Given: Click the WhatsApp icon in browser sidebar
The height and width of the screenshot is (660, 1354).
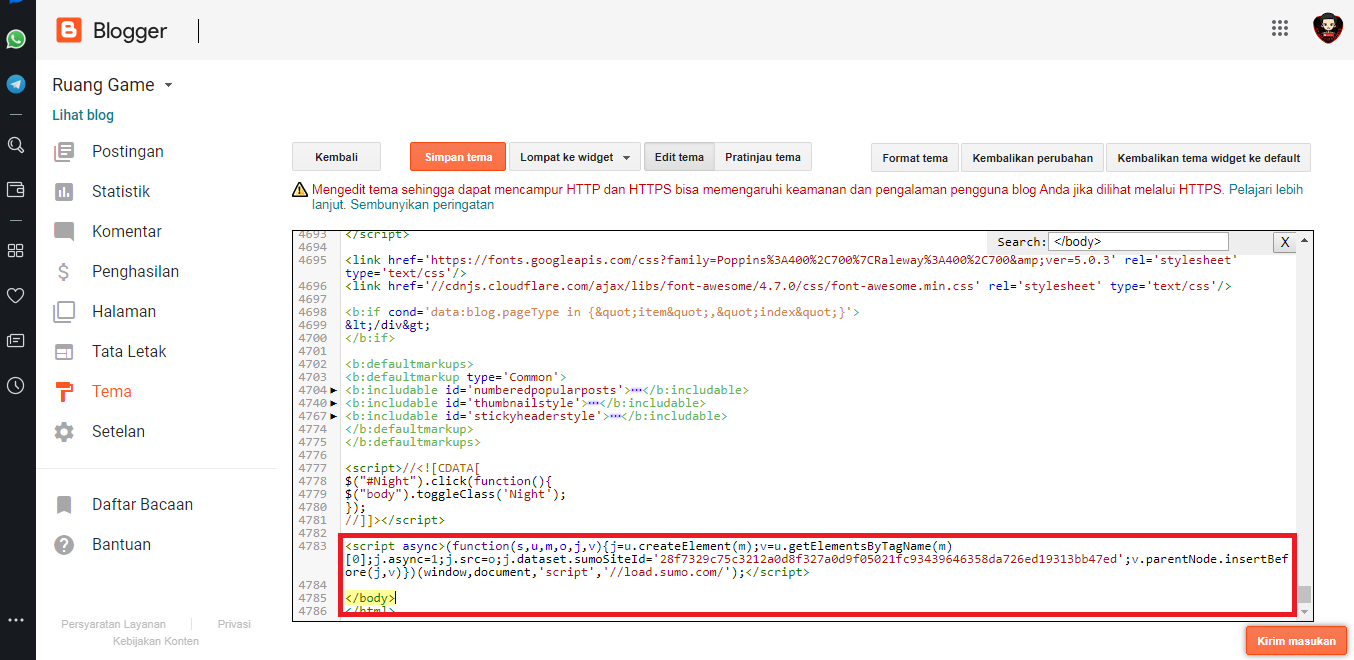Looking at the screenshot, I should coord(16,39).
